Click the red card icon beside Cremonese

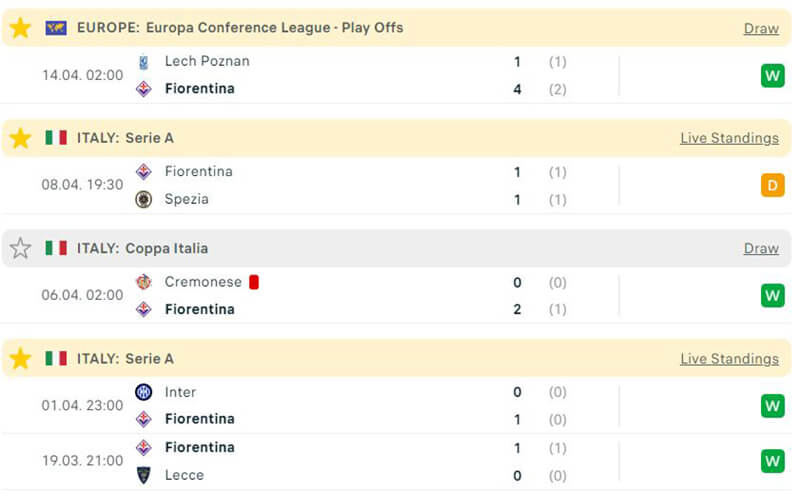point(254,282)
